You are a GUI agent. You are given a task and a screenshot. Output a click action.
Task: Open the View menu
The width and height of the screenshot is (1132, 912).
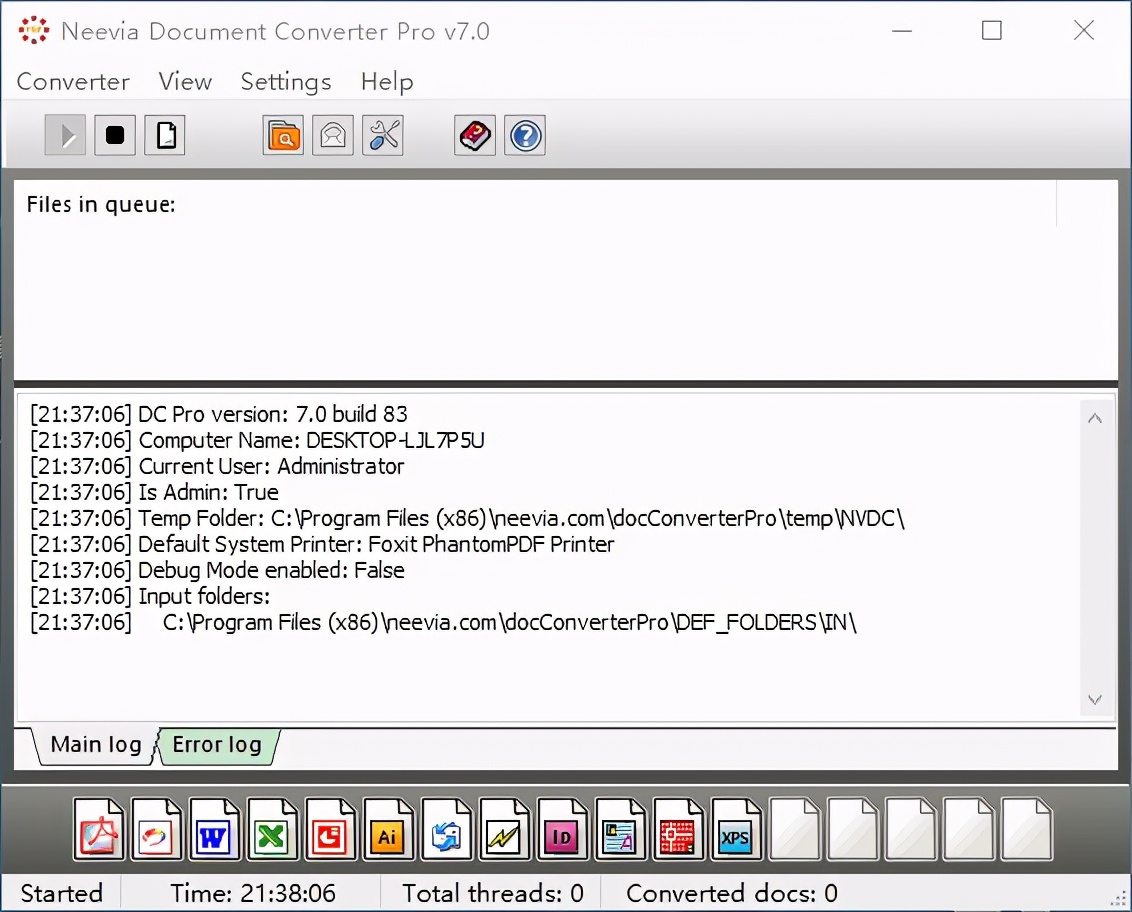[x=186, y=82]
